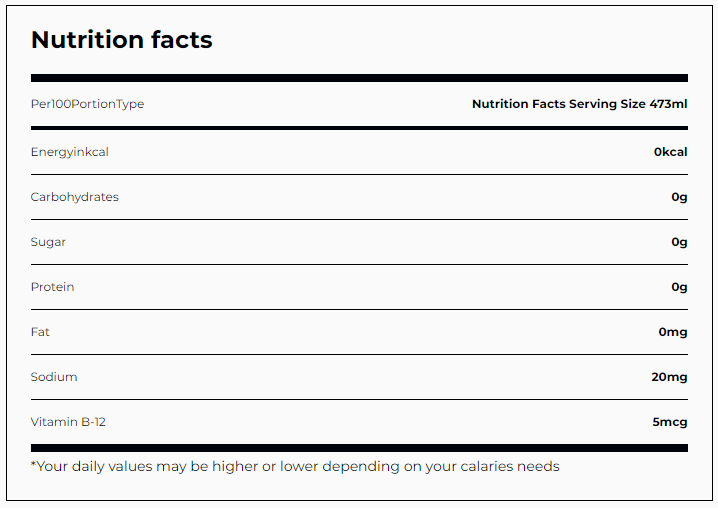718x508 pixels.
Task: Select the Energyinkcal row label
Action: coord(70,152)
